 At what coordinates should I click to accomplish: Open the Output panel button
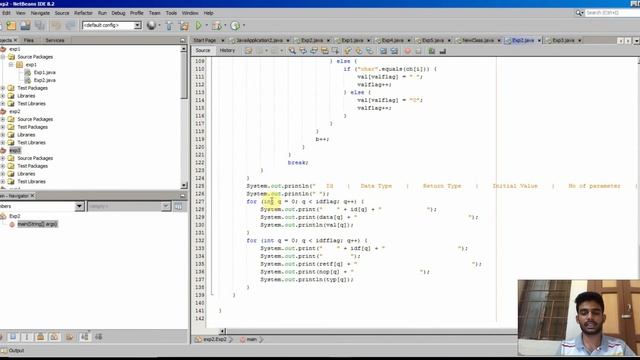[13, 351]
